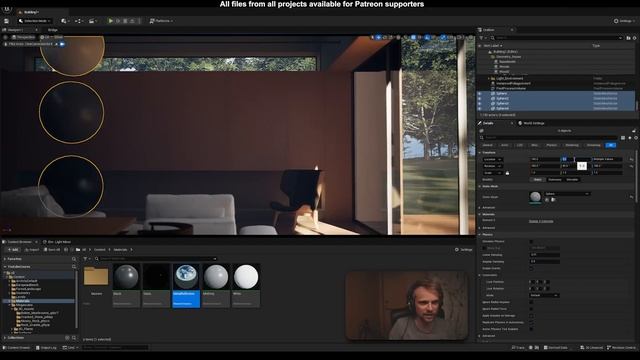The image size is (640, 360).
Task: Select PostProcessVolume in the Outliner
Action: pos(511,88)
